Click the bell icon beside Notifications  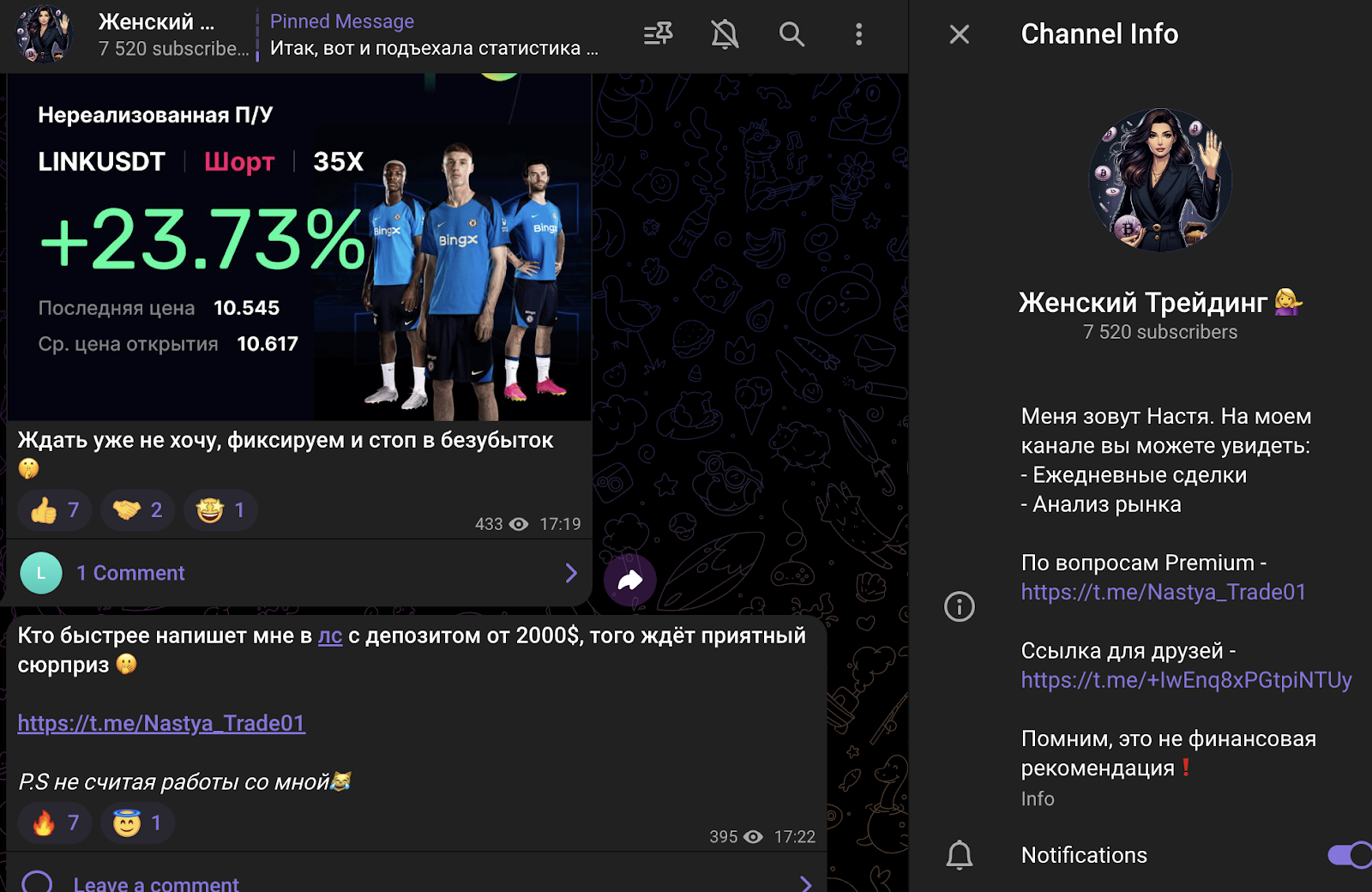[959, 855]
